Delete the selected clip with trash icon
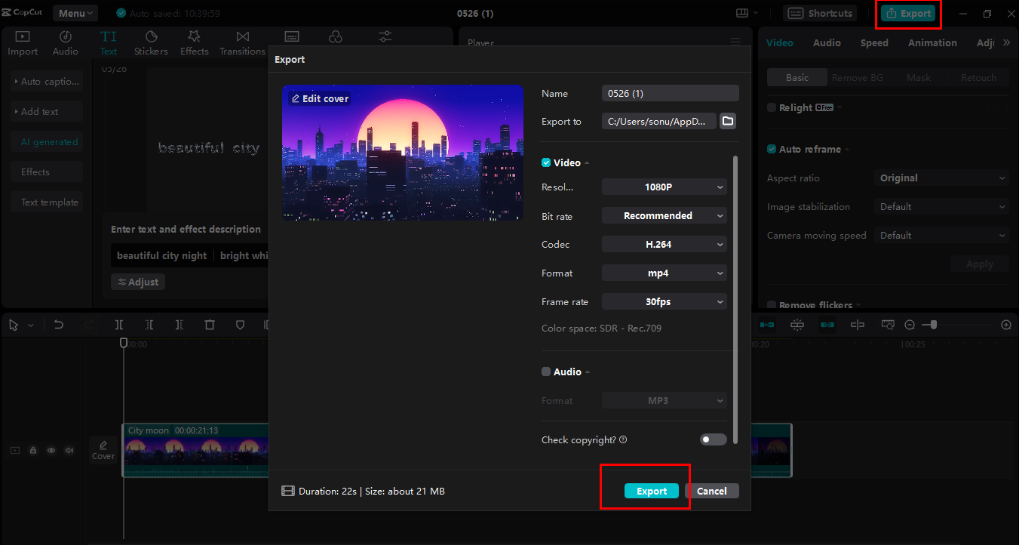 [209, 325]
